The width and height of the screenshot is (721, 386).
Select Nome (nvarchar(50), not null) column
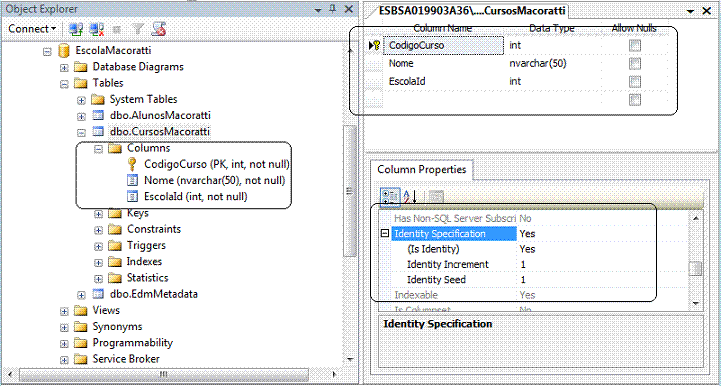214,180
